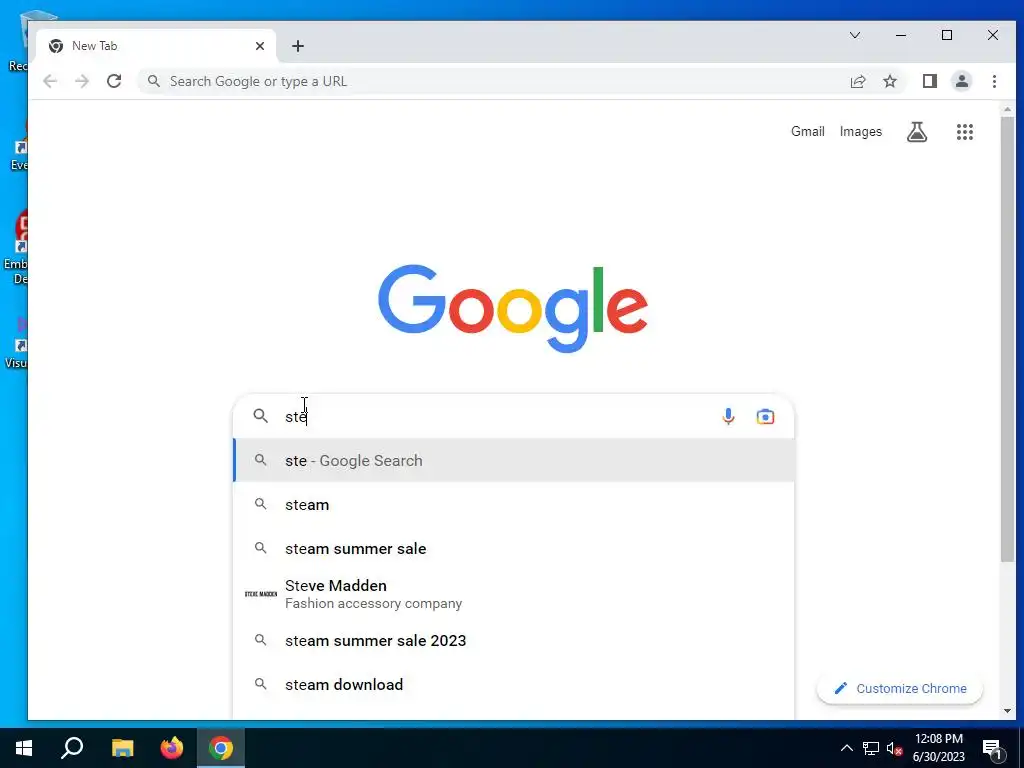
Task: Bookmark this tab with star icon
Action: [x=889, y=81]
